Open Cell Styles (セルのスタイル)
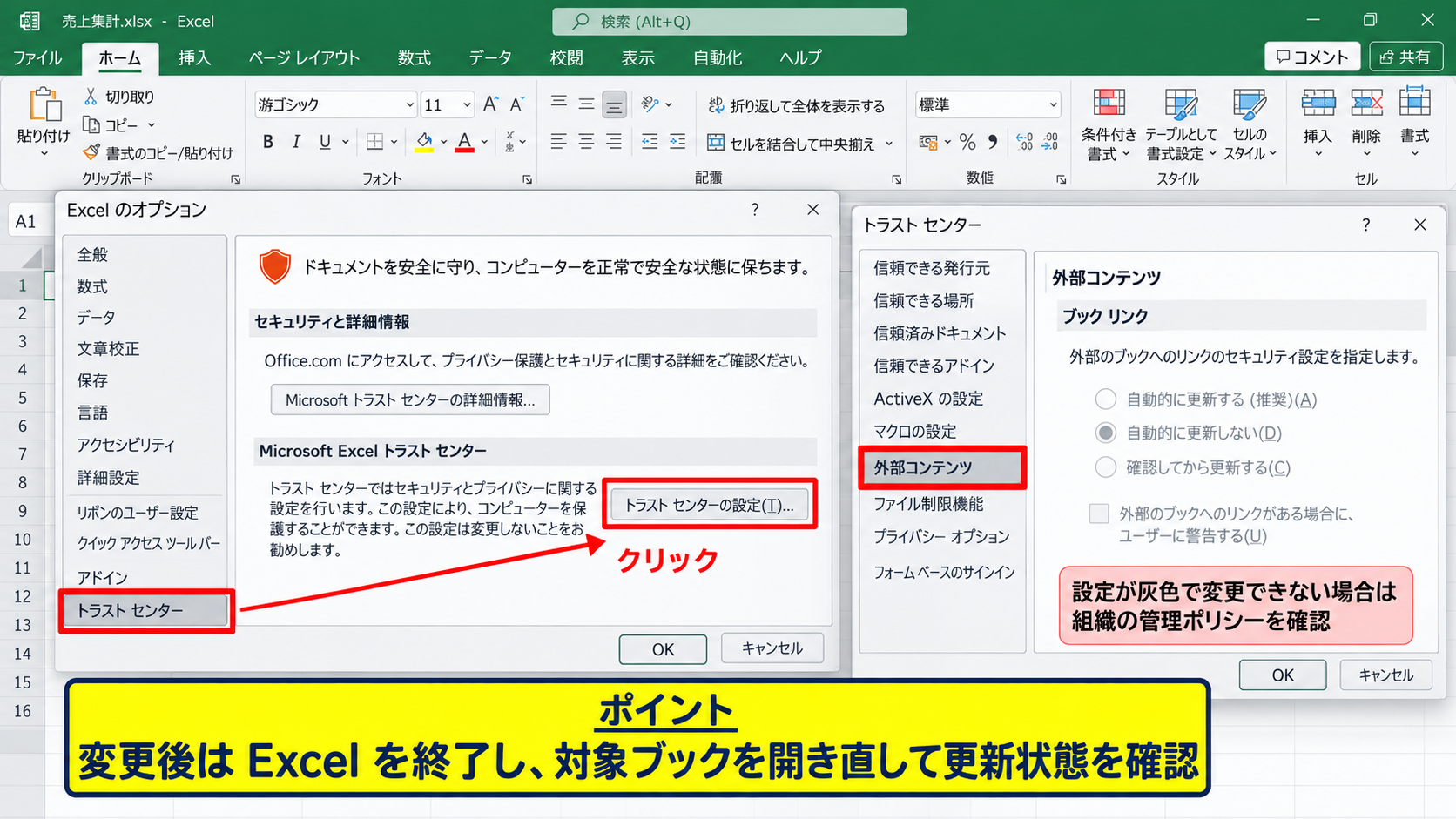Screen dimensions: 1456x819 (x=1250, y=124)
